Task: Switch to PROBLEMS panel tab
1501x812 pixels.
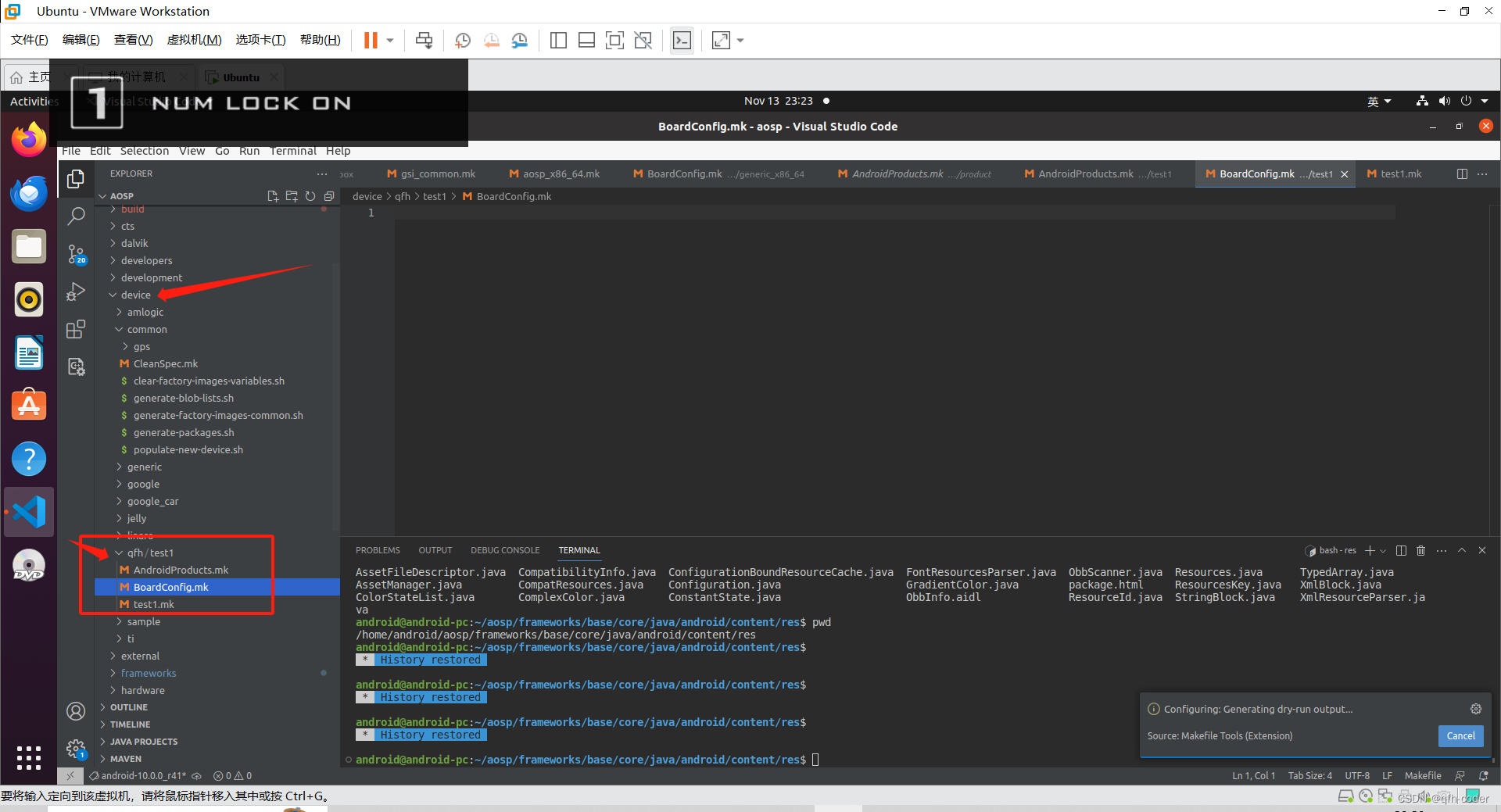Action: [378, 550]
